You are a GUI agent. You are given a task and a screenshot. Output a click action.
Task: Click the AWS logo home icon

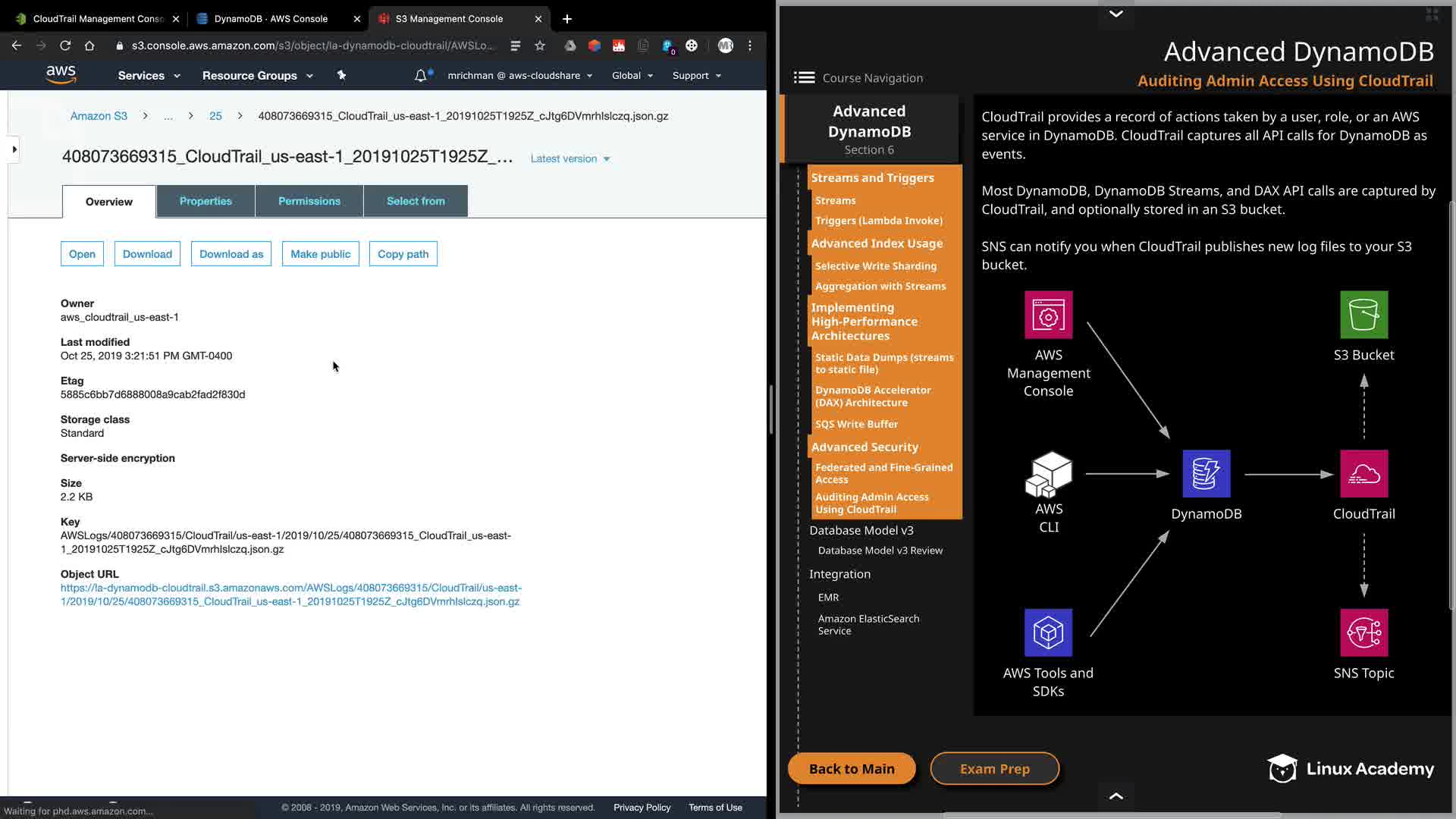point(61,74)
